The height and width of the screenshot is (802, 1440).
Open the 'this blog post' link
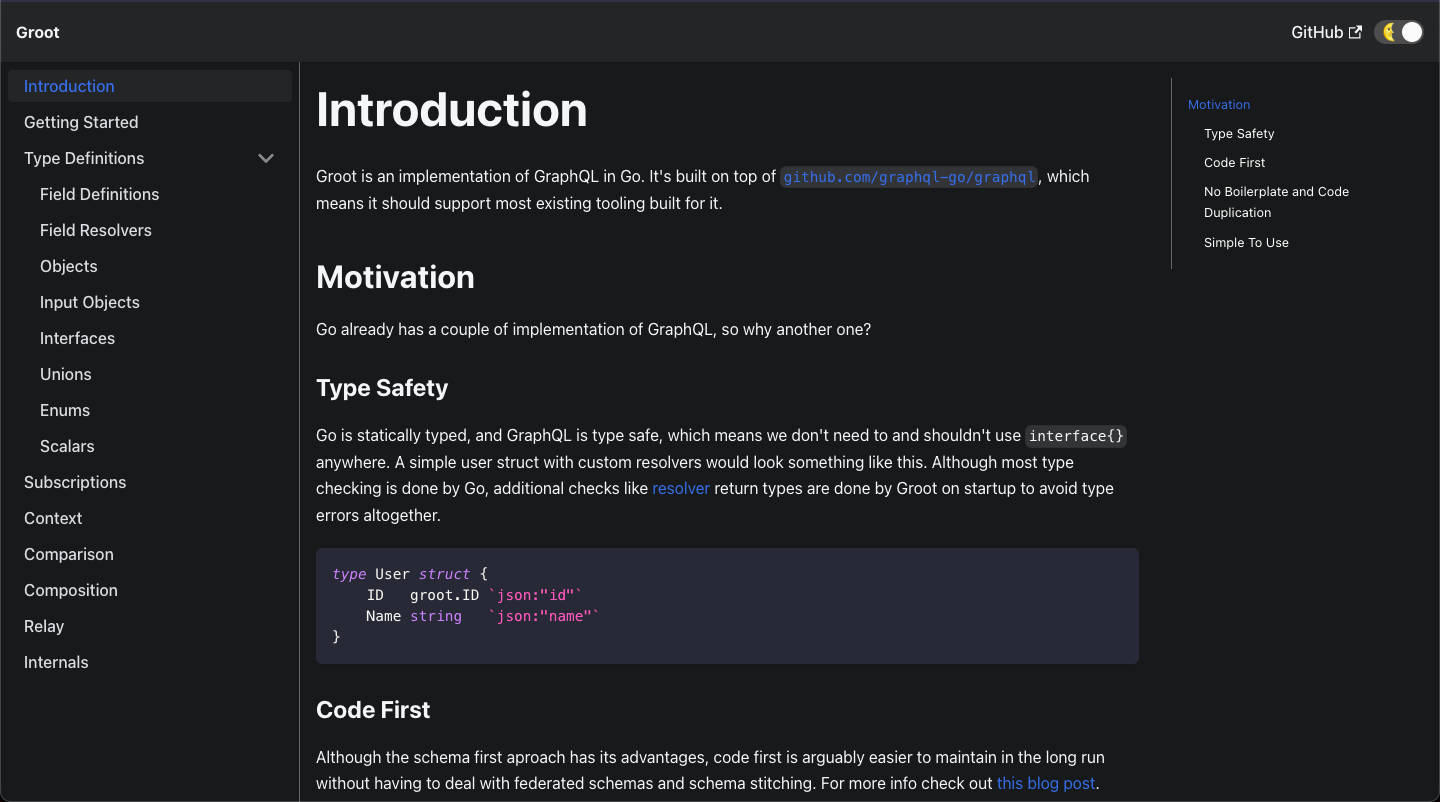tap(1046, 783)
